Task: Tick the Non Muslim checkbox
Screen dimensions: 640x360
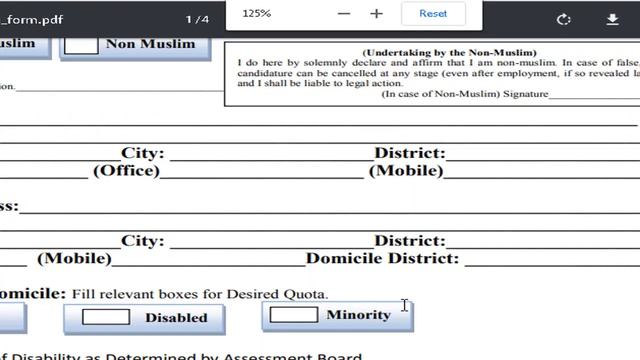Action: coord(81,45)
